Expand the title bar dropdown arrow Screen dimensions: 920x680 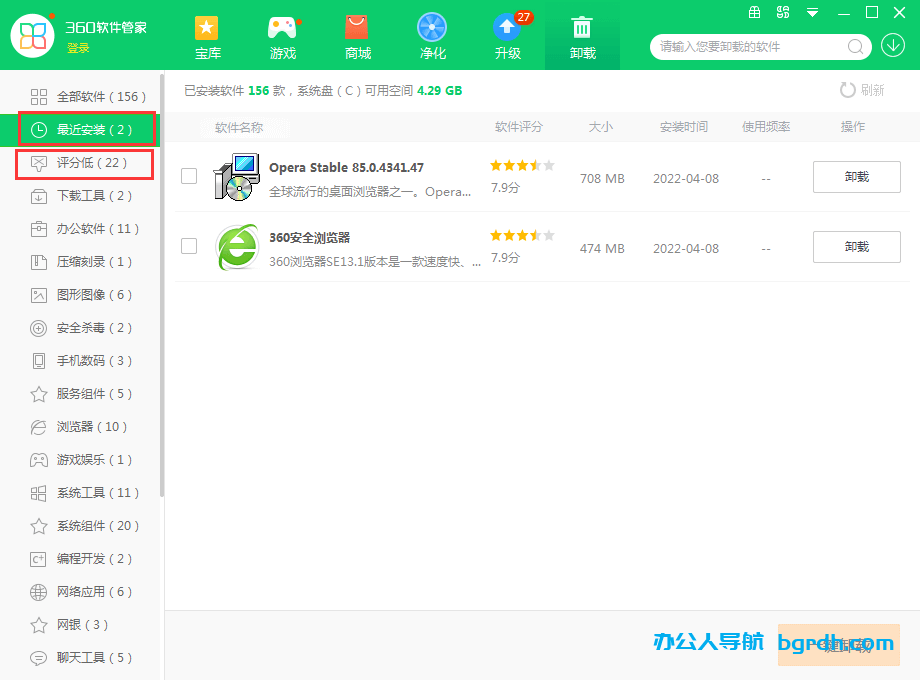pyautogui.click(x=811, y=13)
